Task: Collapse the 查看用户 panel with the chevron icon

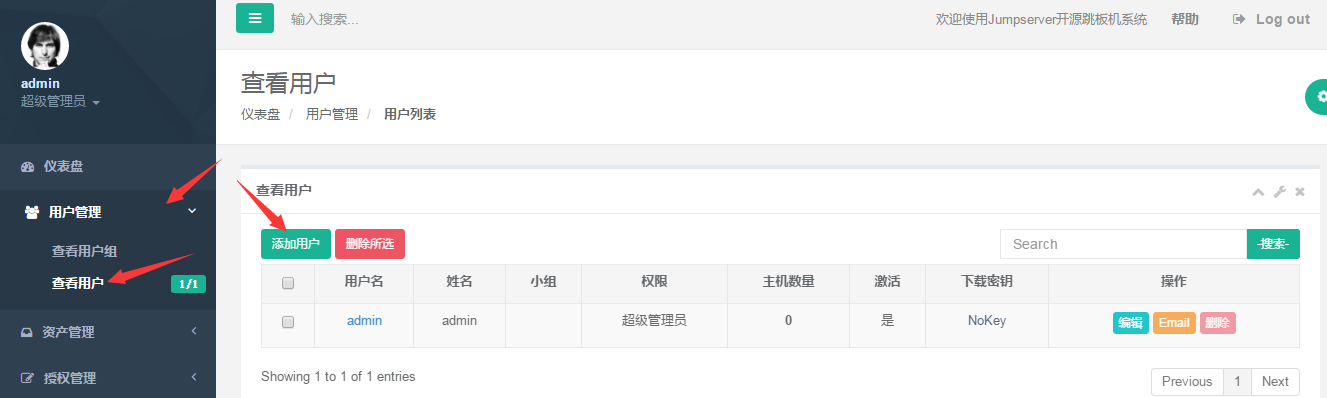Action: click(1258, 192)
